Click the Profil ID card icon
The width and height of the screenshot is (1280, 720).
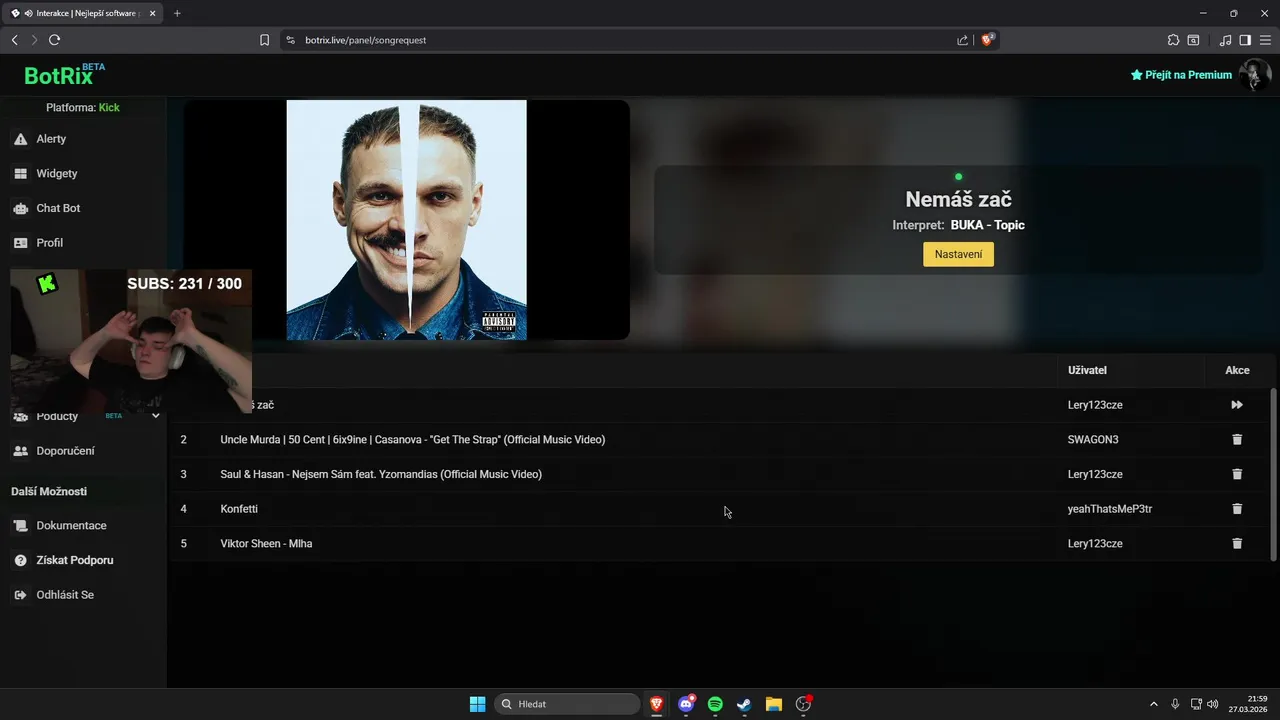point(20,242)
